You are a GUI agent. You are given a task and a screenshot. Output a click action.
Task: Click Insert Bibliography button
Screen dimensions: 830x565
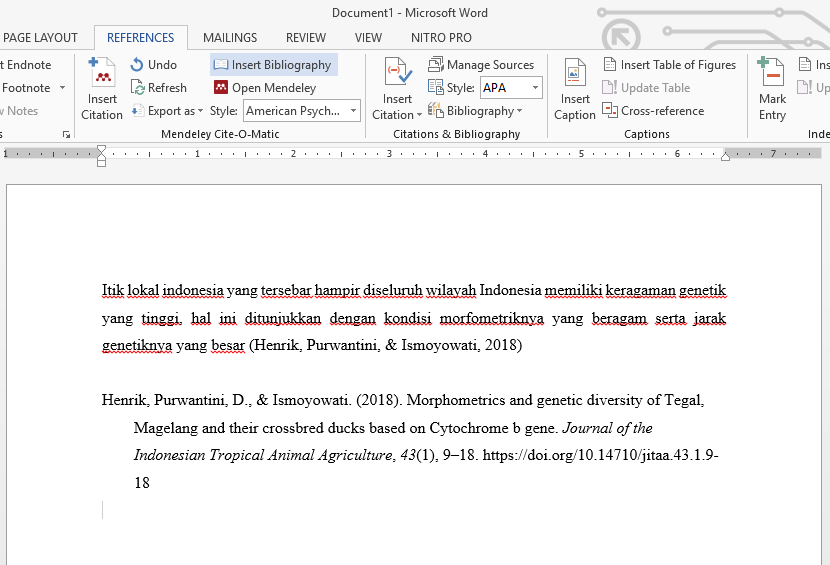point(274,65)
